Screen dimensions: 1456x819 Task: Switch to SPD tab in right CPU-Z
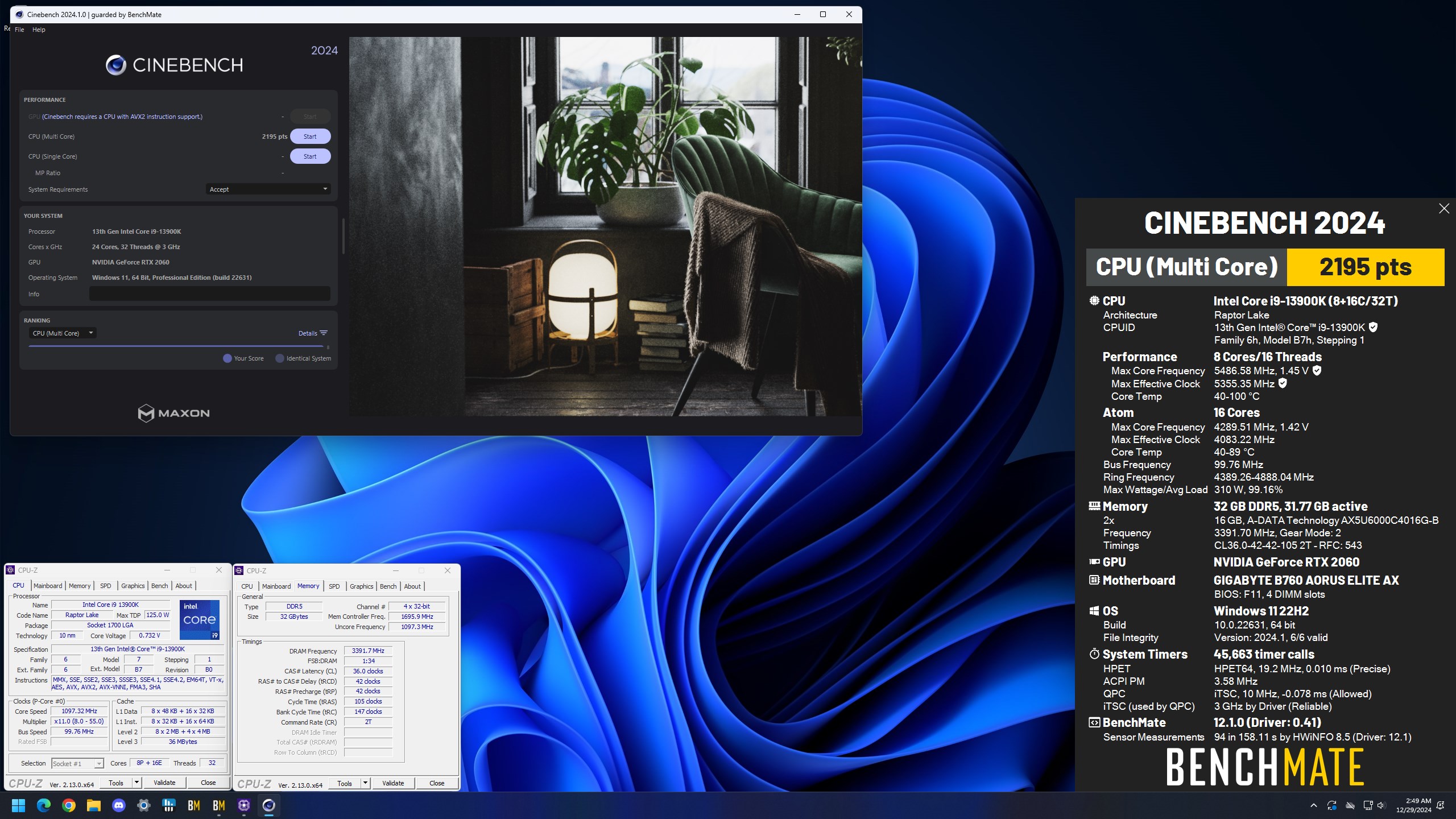[x=334, y=586]
